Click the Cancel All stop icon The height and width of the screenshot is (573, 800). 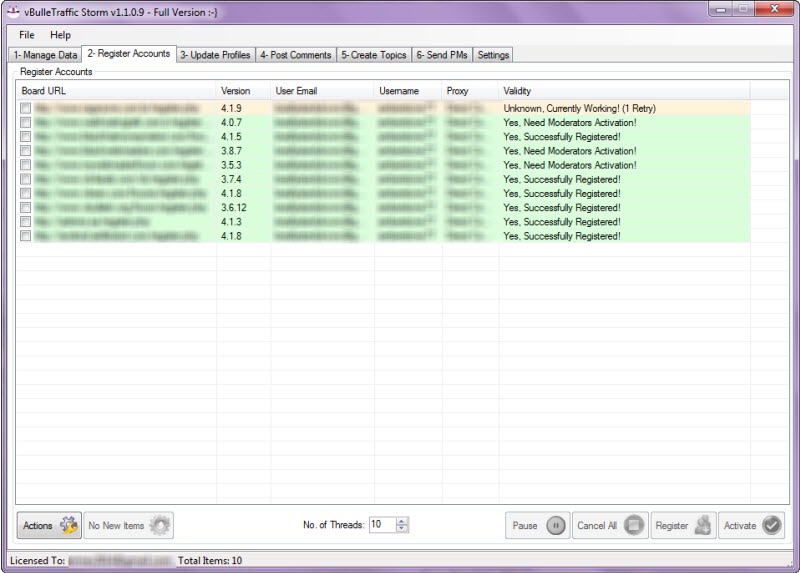(634, 525)
